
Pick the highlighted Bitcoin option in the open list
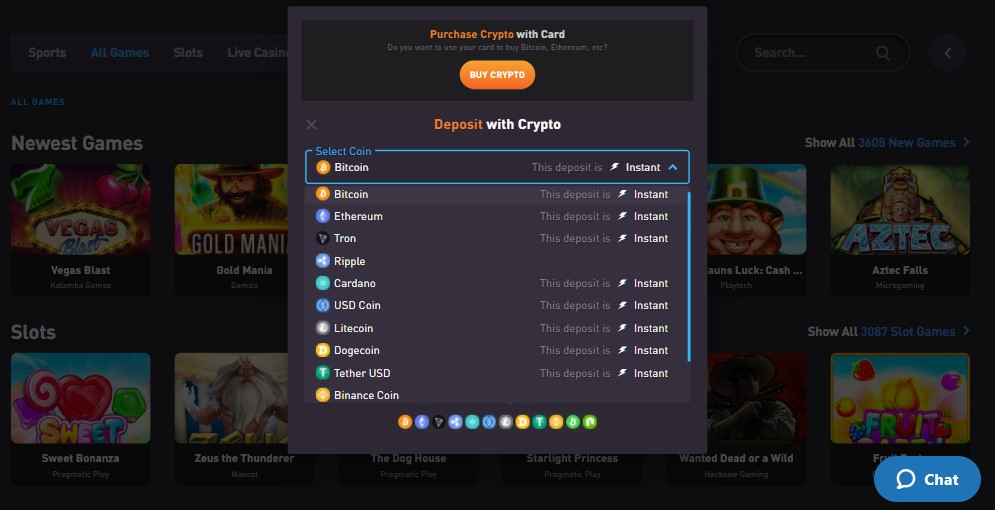click(x=497, y=194)
